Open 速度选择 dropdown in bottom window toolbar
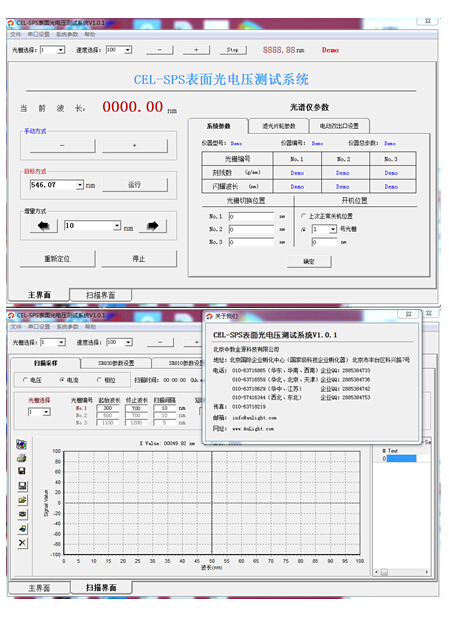This screenshot has width=449, height=618. coord(129,343)
